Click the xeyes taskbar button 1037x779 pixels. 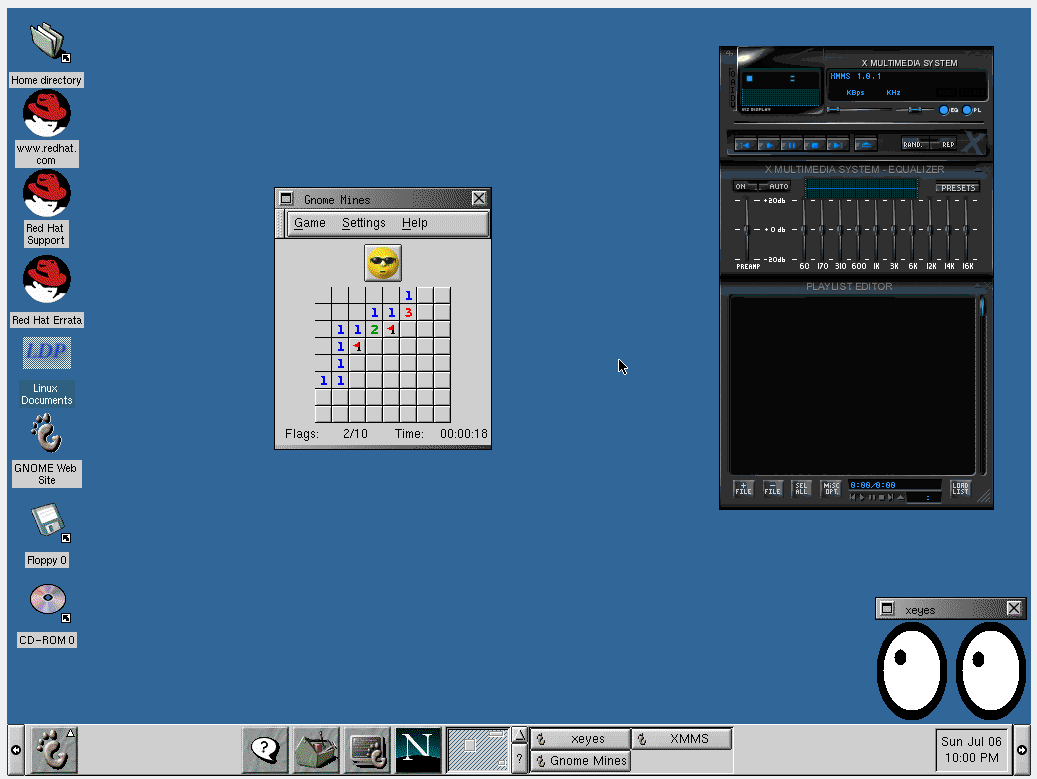coord(581,739)
